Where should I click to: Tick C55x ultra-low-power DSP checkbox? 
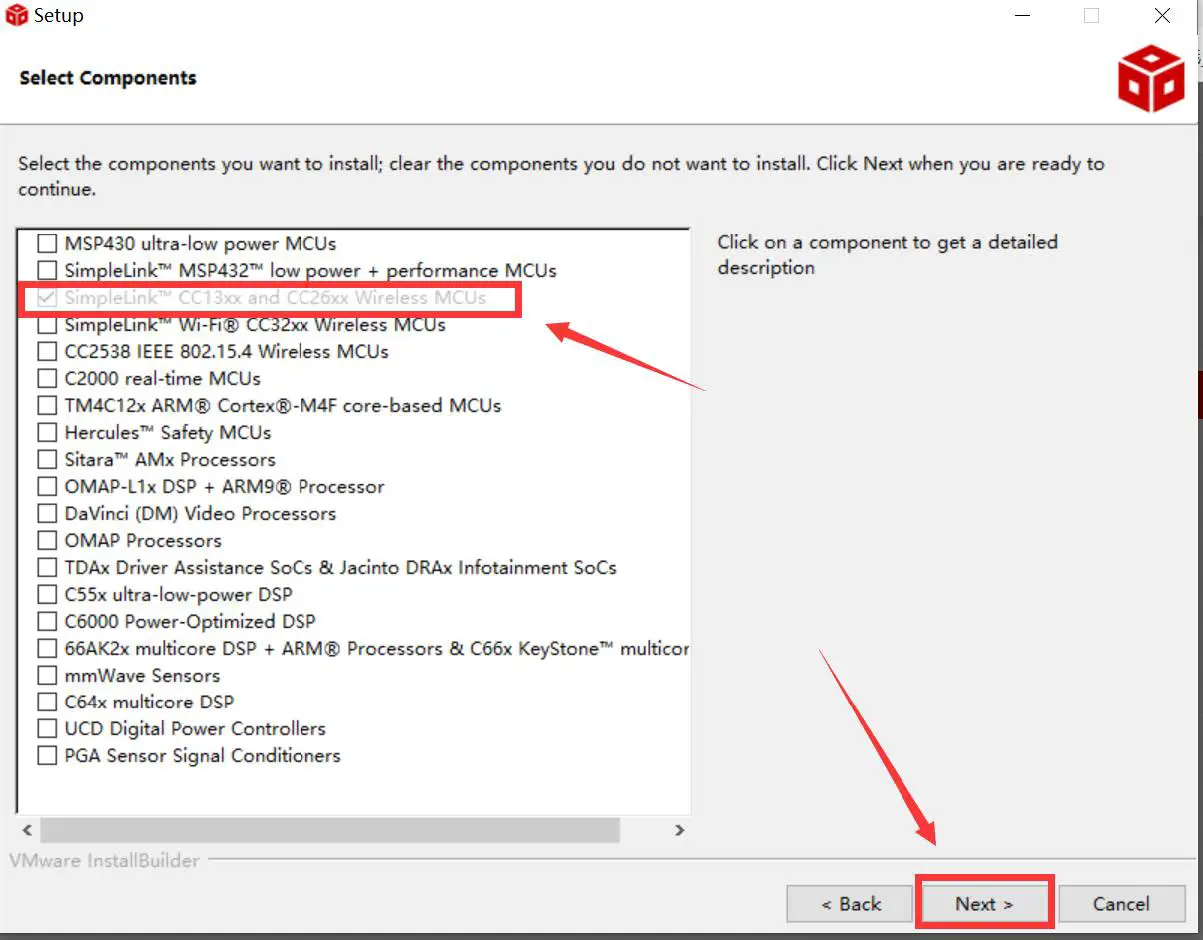point(47,594)
